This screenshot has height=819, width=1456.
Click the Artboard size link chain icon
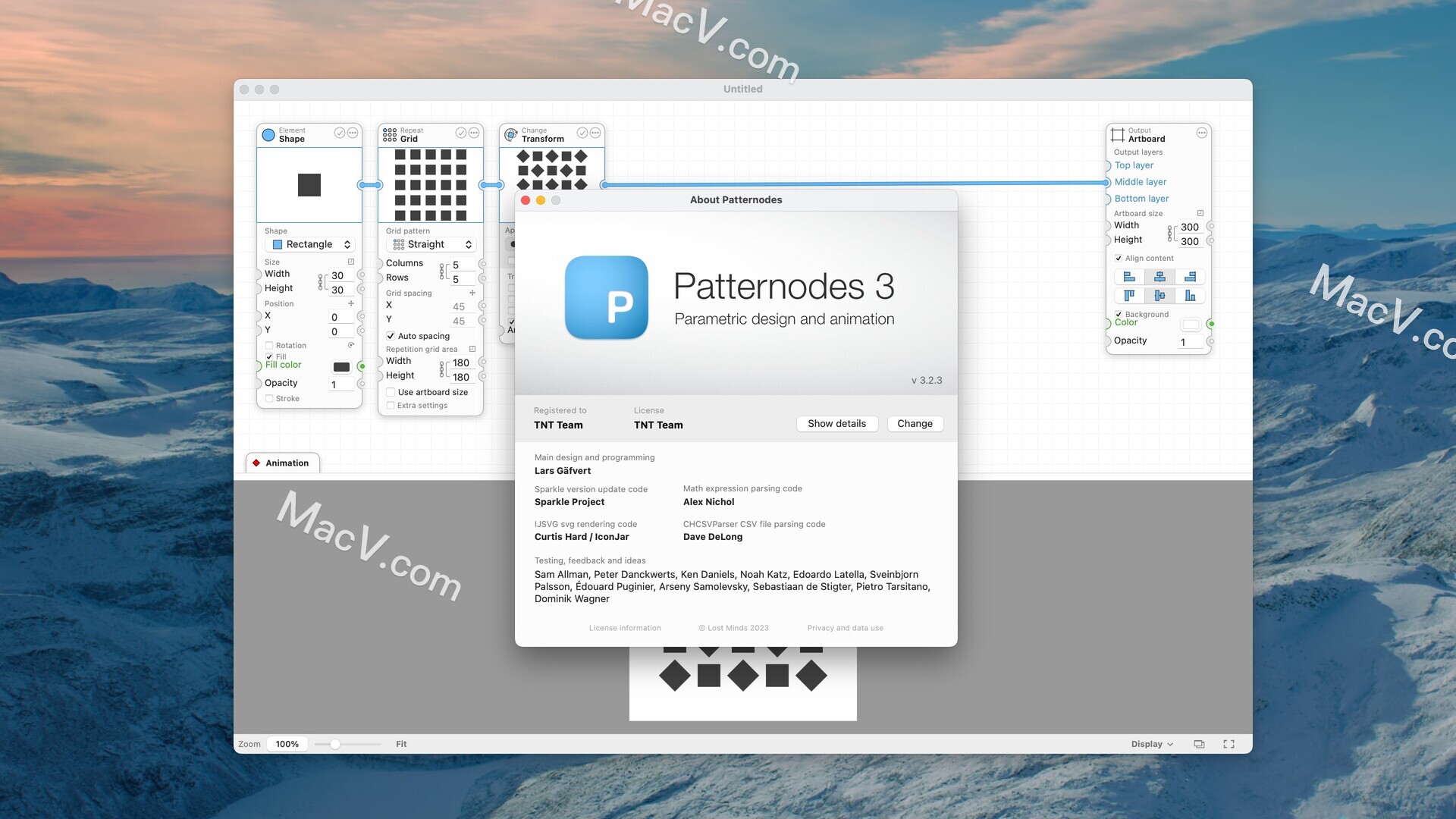(1170, 234)
